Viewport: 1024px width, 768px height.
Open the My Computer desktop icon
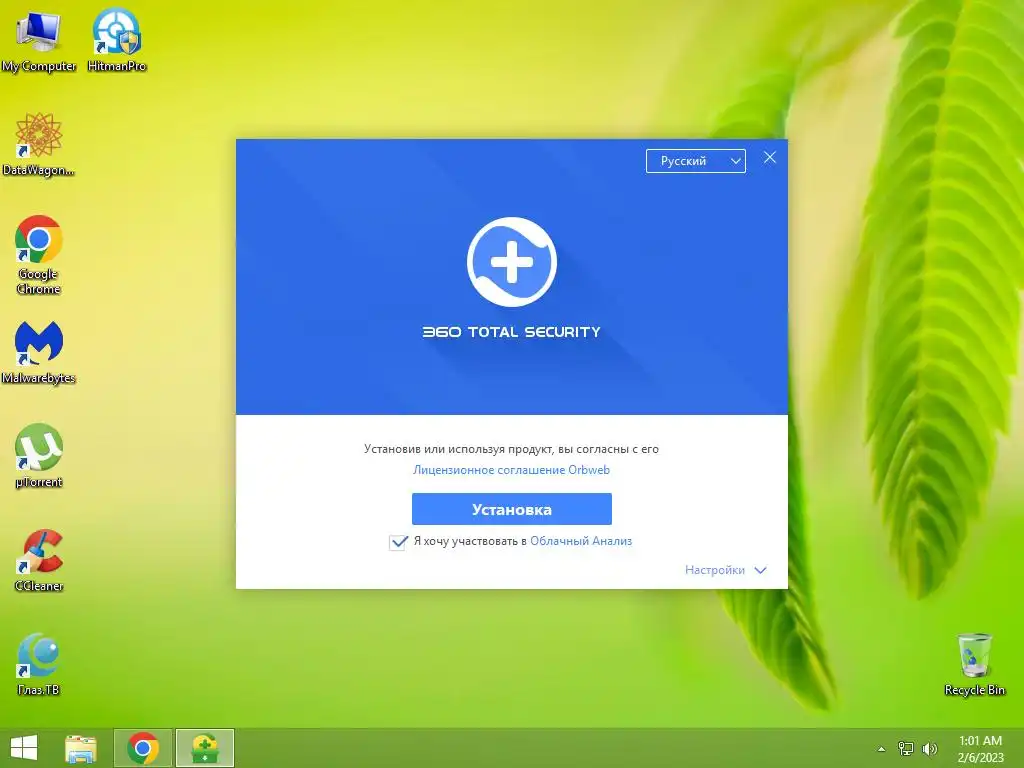coord(39,40)
